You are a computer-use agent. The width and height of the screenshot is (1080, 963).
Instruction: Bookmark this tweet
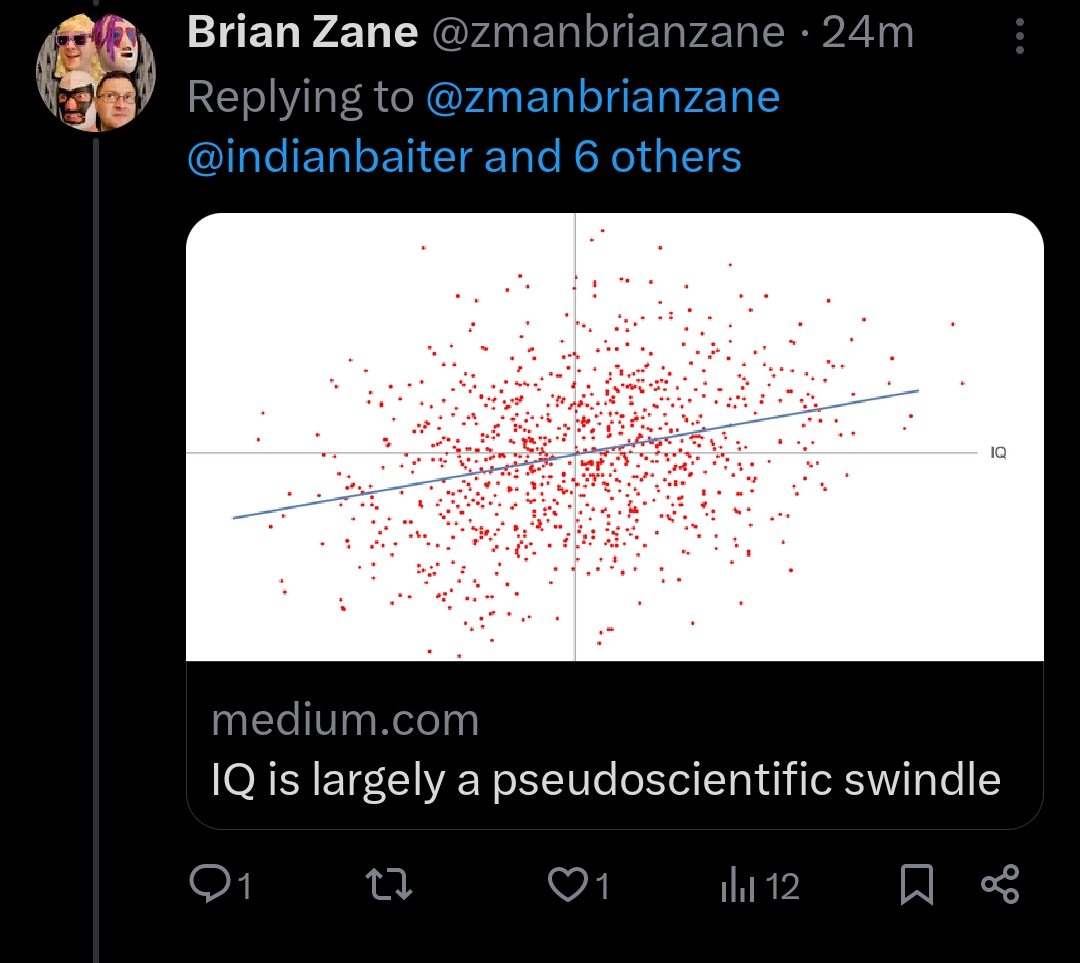(x=917, y=884)
